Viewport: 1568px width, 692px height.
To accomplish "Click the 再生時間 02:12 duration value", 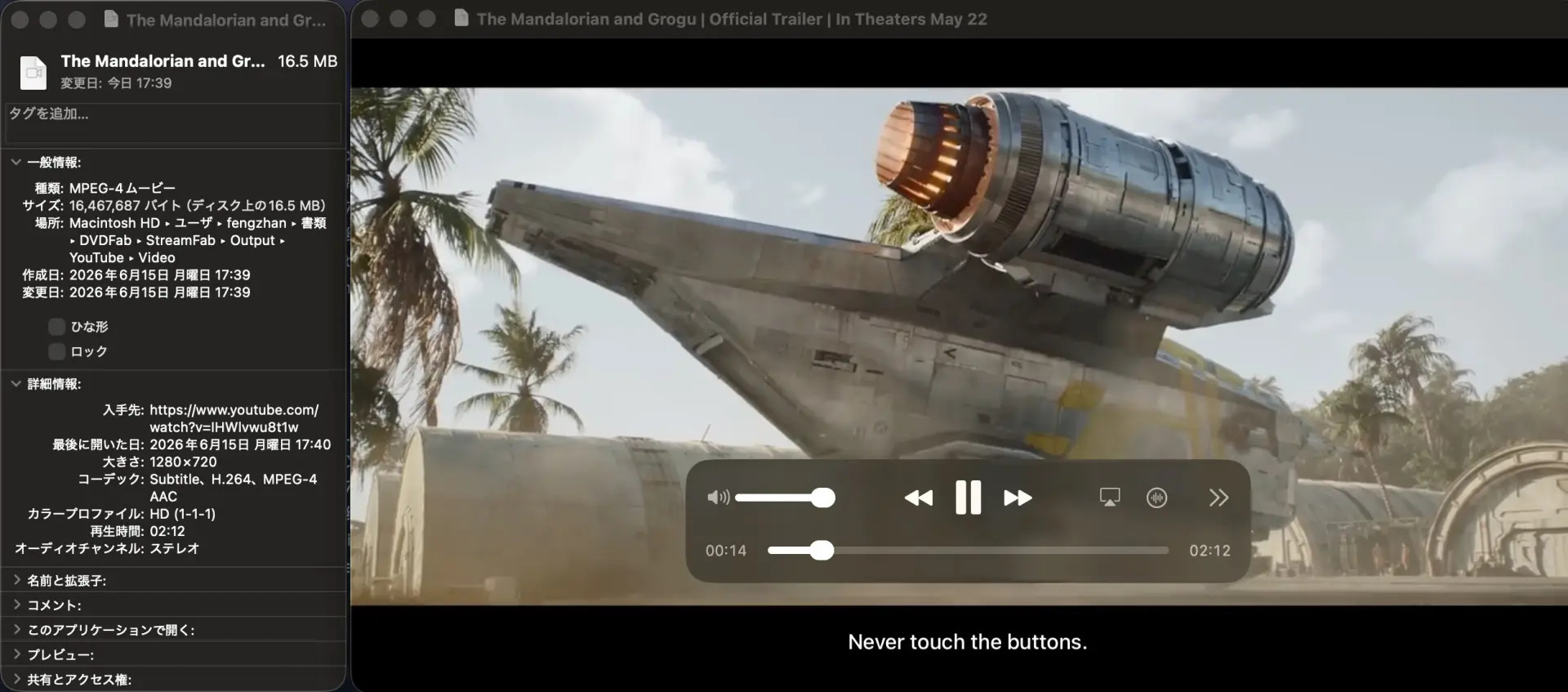I will coord(167,531).
